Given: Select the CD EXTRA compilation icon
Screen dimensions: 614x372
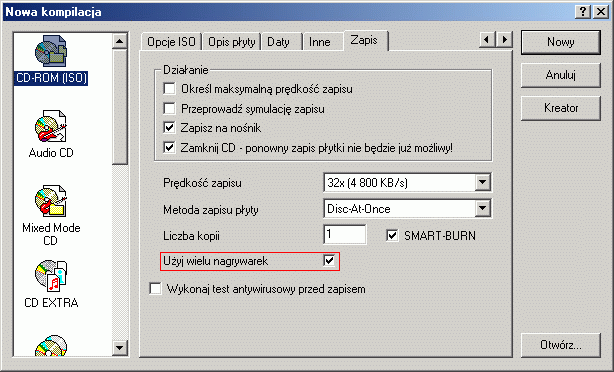Looking at the screenshot, I should click(x=51, y=284).
